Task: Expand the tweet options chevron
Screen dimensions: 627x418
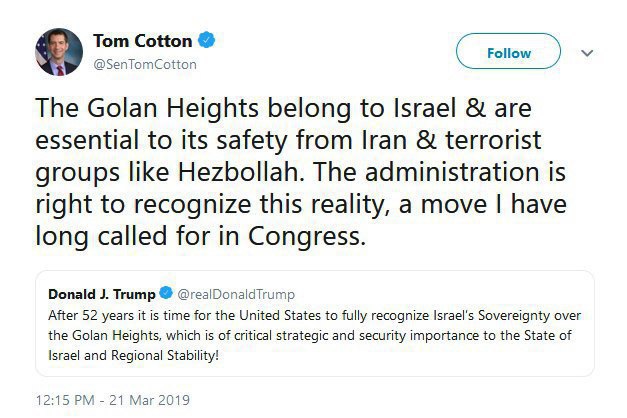Action: (x=587, y=53)
